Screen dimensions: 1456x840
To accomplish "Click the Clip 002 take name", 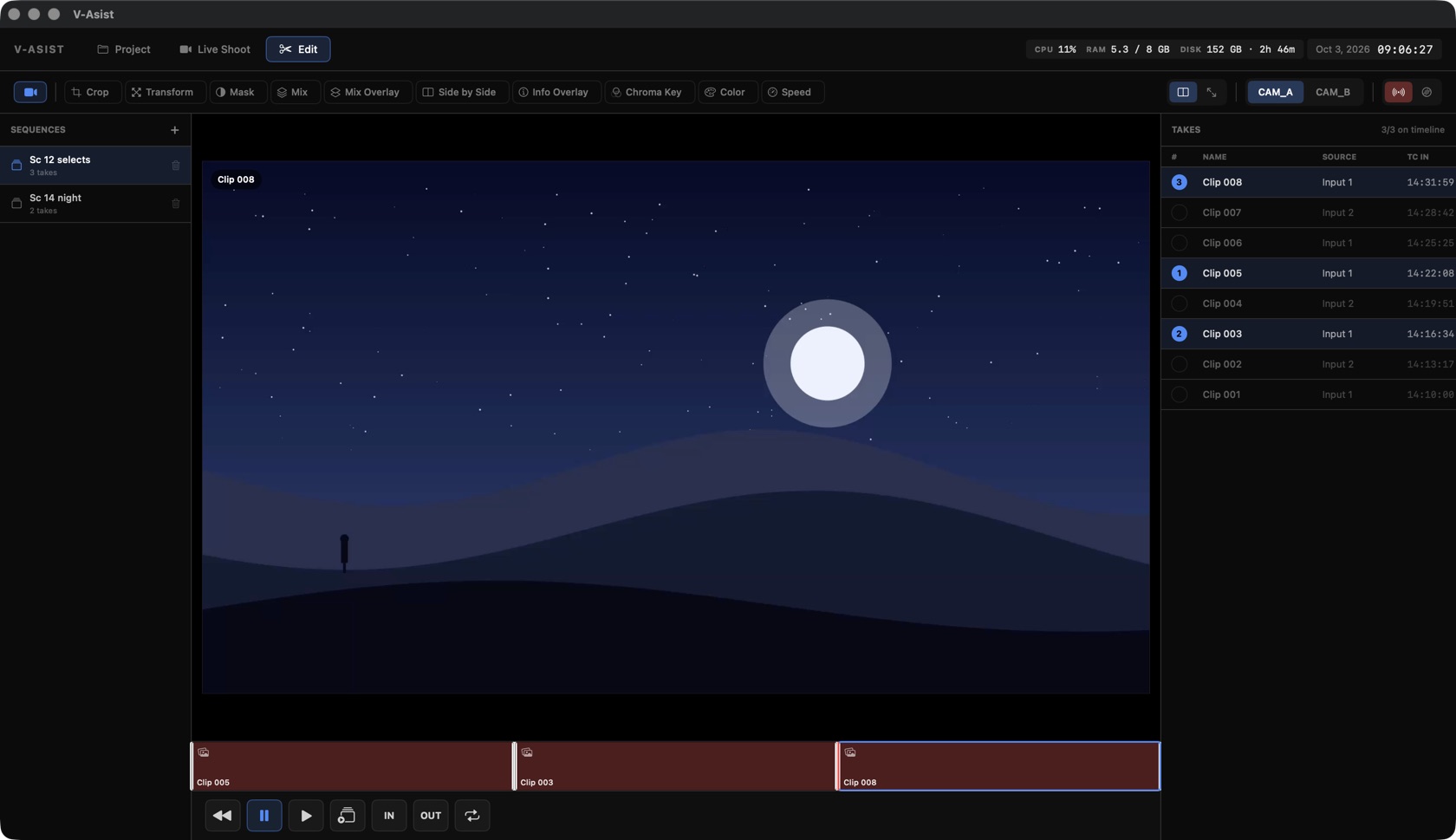I will (x=1222, y=364).
